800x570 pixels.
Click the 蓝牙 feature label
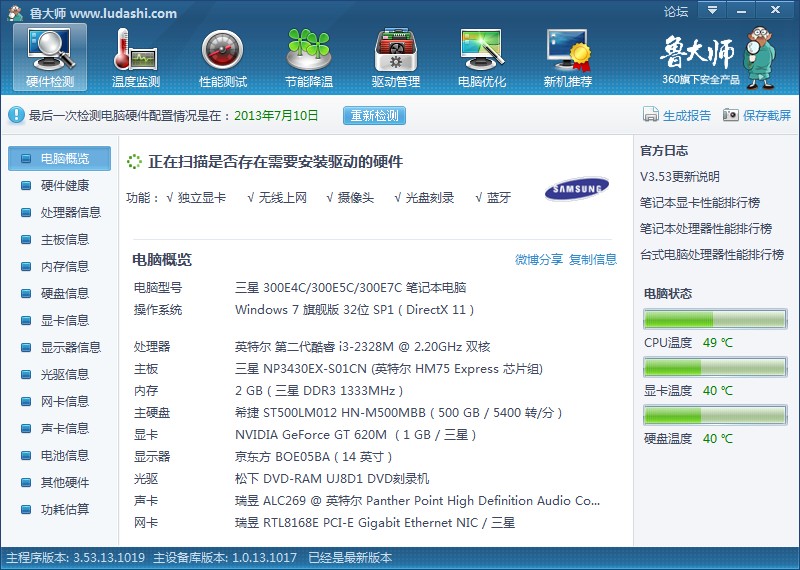[498, 197]
